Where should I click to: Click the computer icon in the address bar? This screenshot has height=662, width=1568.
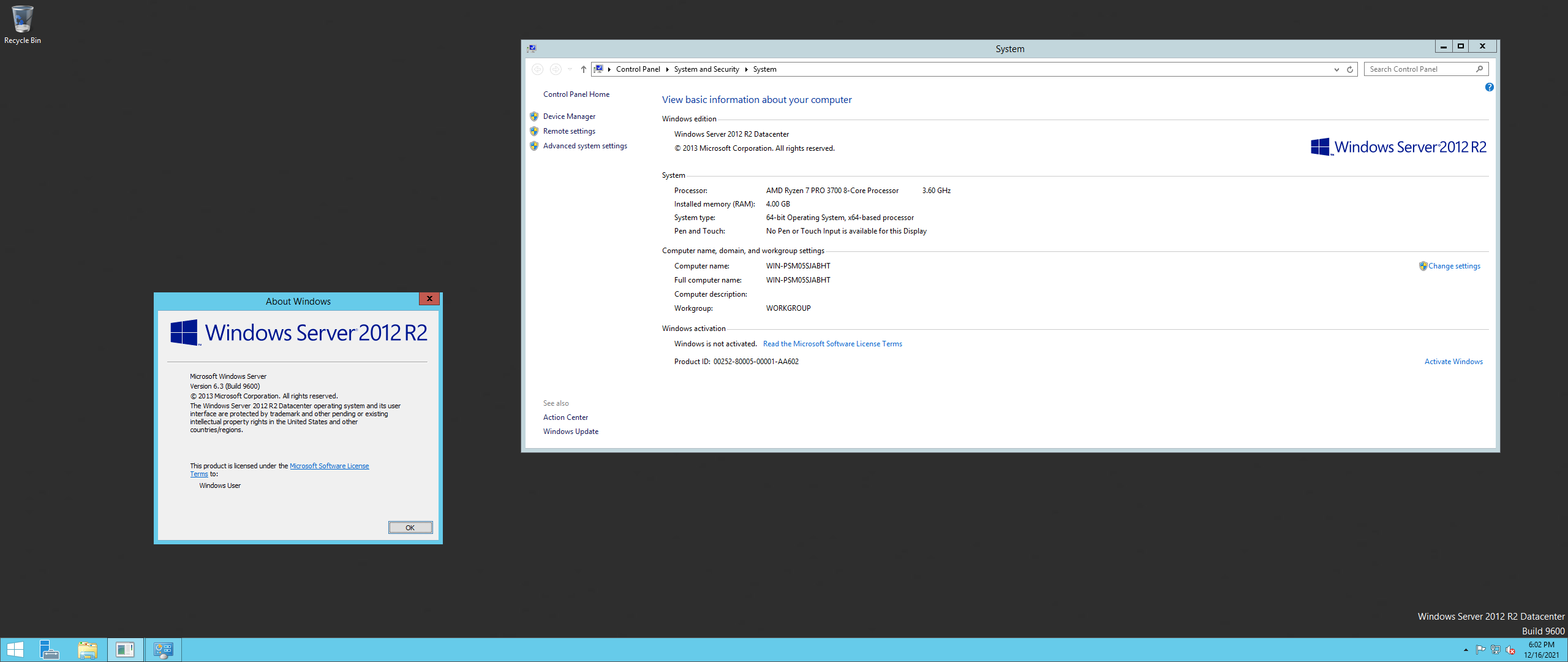click(599, 69)
